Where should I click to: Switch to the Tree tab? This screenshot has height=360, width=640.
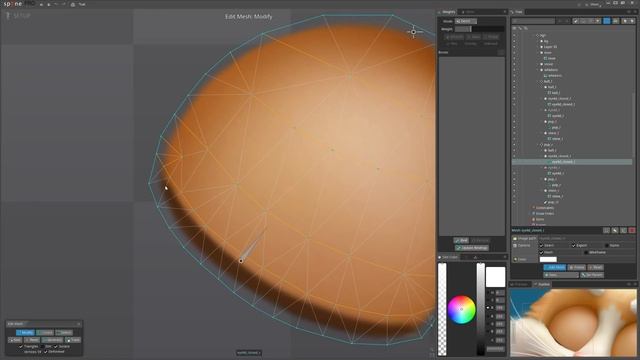(x=517, y=12)
